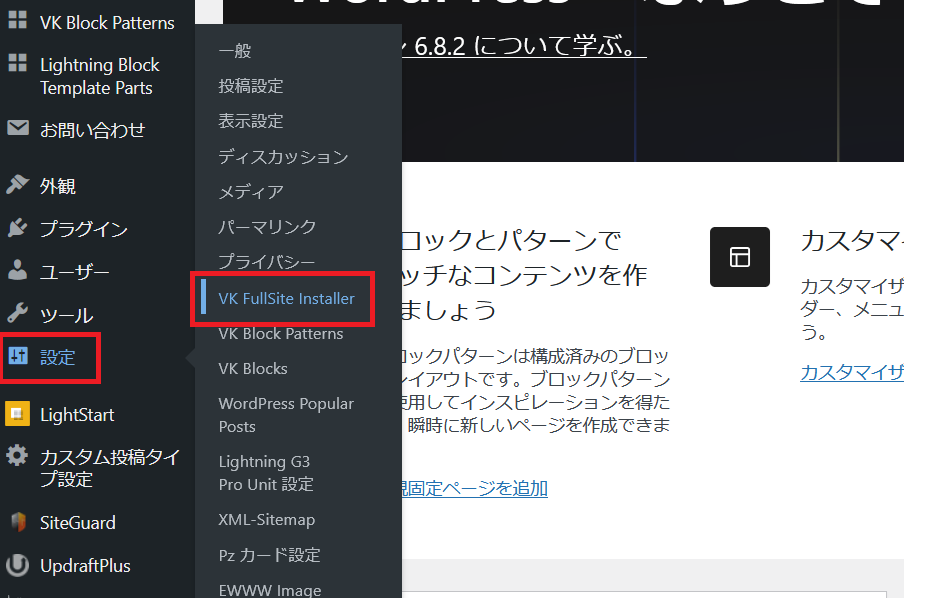Screen dimensions: 936x598
Task: Choose 投稿設定 from the settings submenu
Action: [x=251, y=86]
